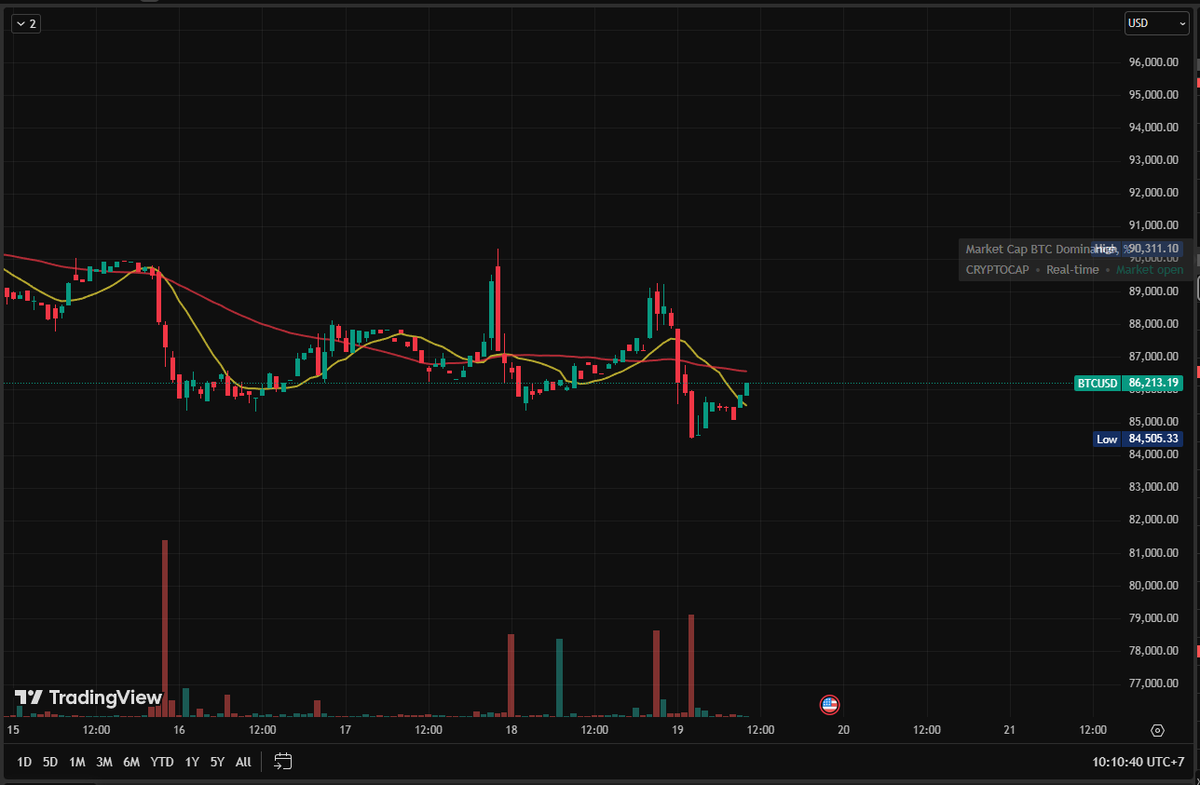The width and height of the screenshot is (1200, 785).
Task: Click the 83,000.00 price axis label
Action: tap(1155, 487)
